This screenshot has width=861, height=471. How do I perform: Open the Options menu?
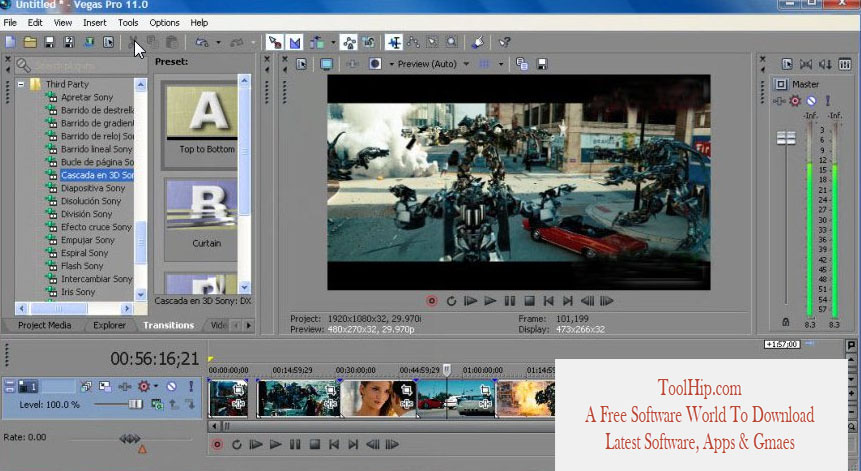click(x=164, y=23)
